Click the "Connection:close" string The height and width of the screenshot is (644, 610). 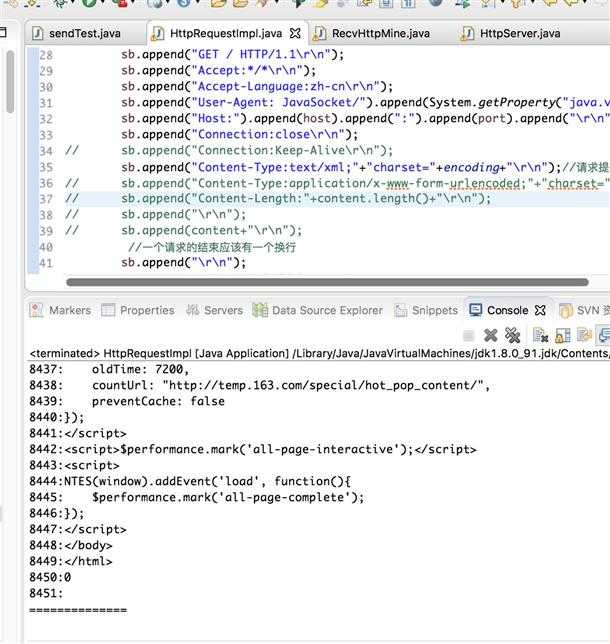268,134
